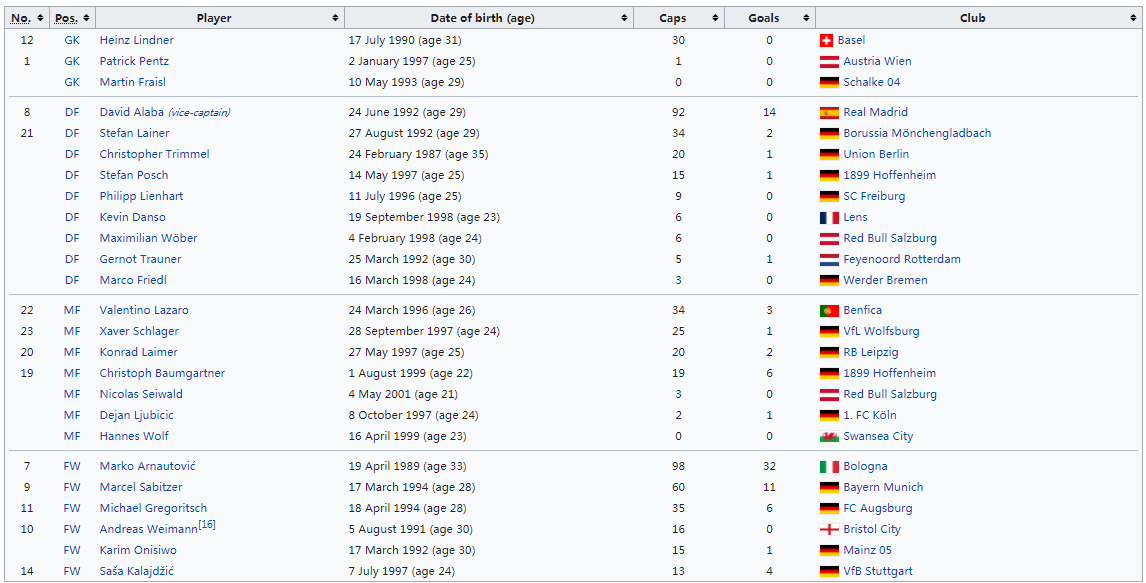The height and width of the screenshot is (583, 1146).
Task: Open the Bayern Munich club link
Action: (883, 488)
